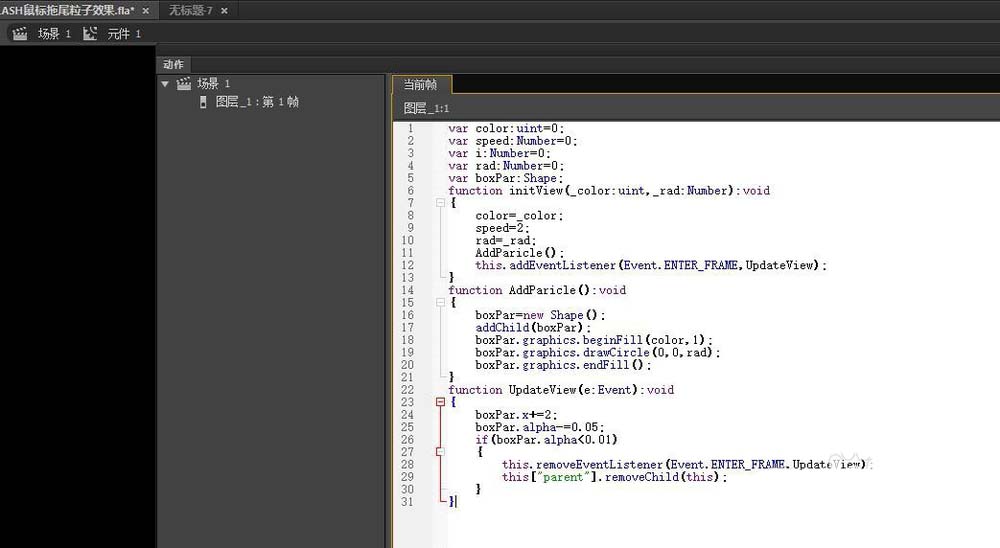Click the 'boxPar.alpha-=0.05;' code line
The image size is (1000, 548).
[540, 427]
